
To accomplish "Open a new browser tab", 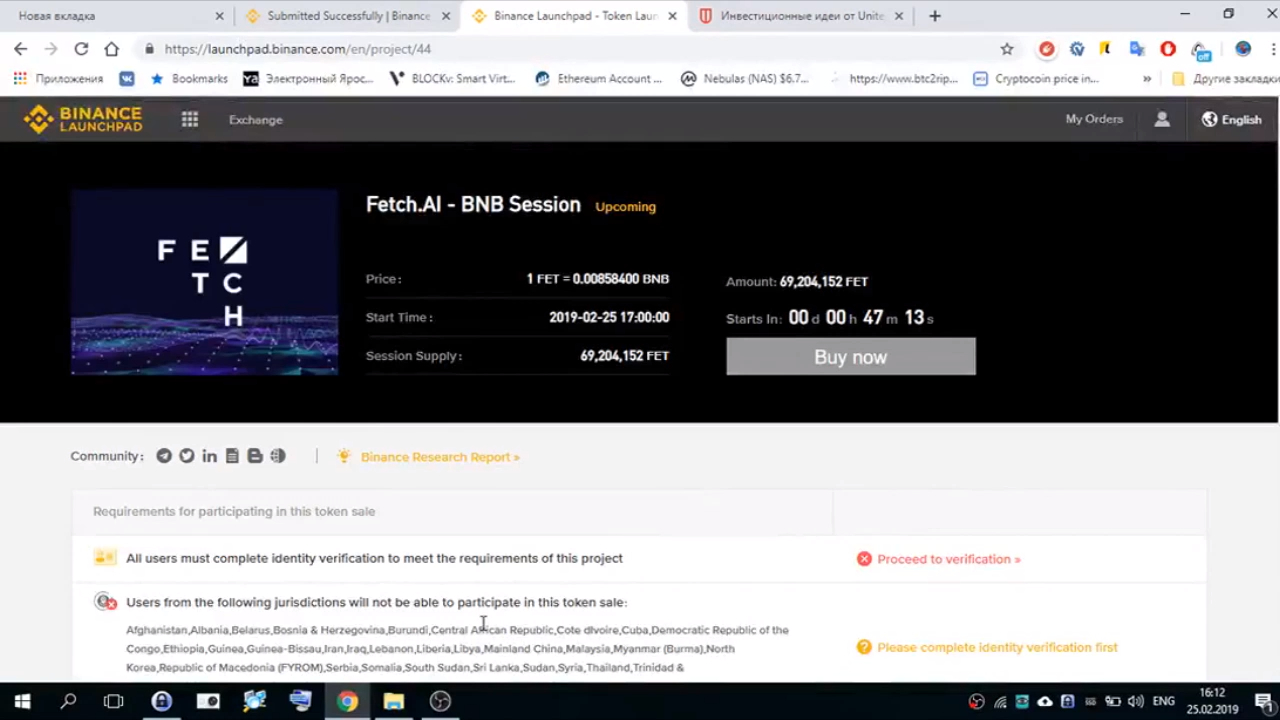I will coord(934,16).
